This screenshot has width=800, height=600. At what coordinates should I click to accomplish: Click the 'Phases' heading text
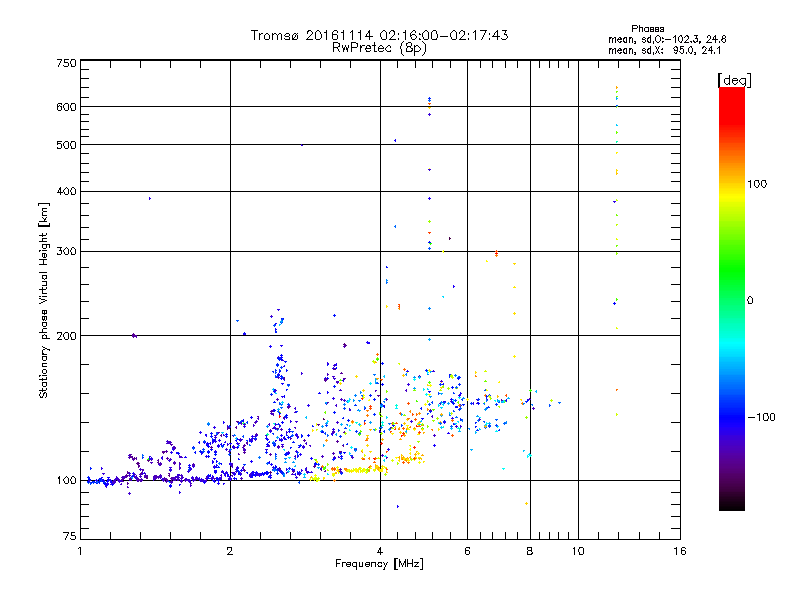point(647,29)
